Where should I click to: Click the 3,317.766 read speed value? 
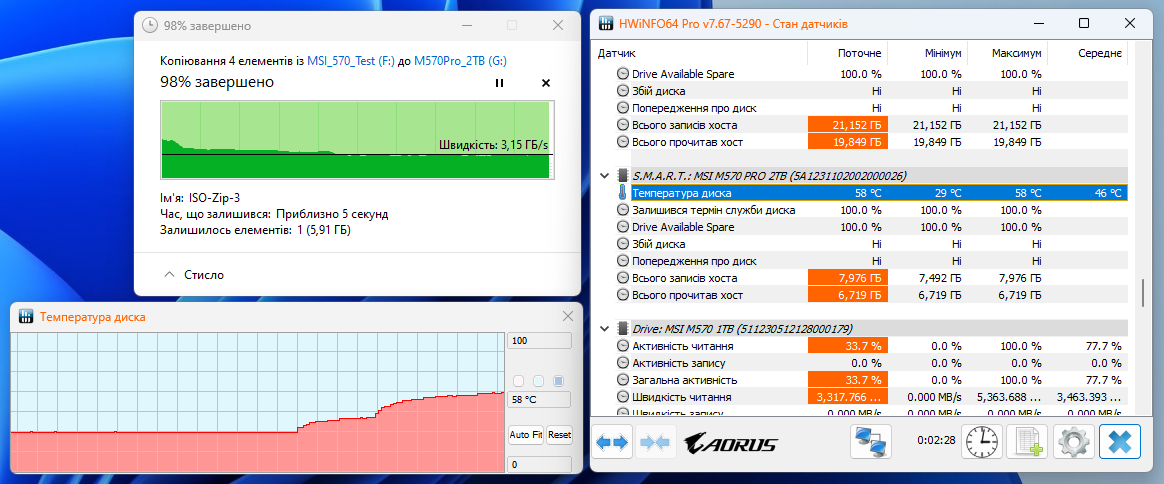[848, 397]
